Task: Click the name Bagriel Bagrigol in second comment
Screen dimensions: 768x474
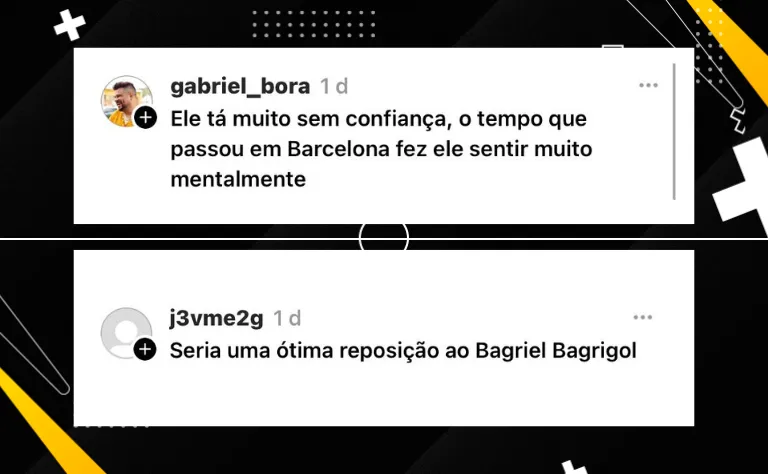Action: pyautogui.click(x=556, y=351)
